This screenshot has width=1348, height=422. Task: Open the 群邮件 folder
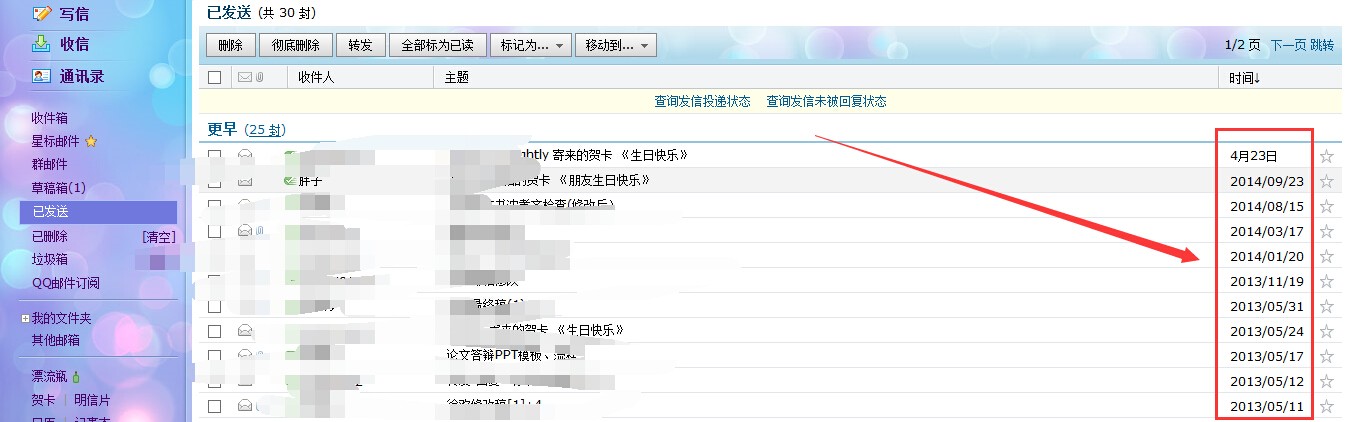coord(50,164)
